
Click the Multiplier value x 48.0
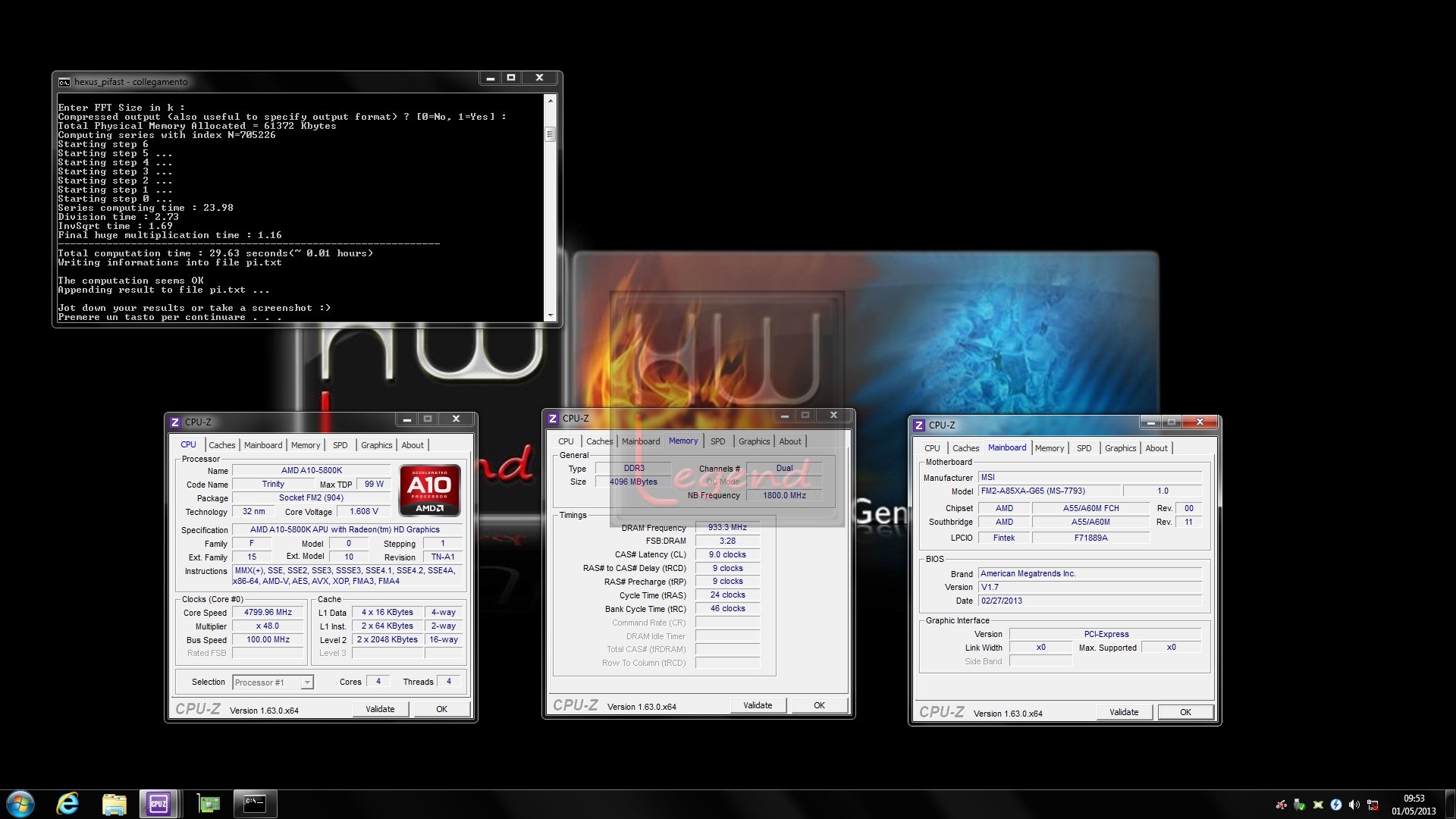pos(268,626)
